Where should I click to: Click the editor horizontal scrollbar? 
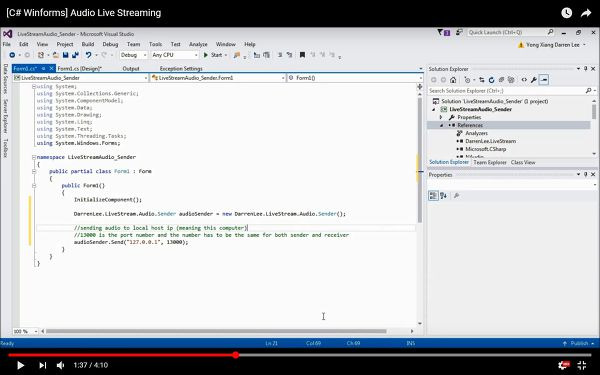[x=216, y=331]
